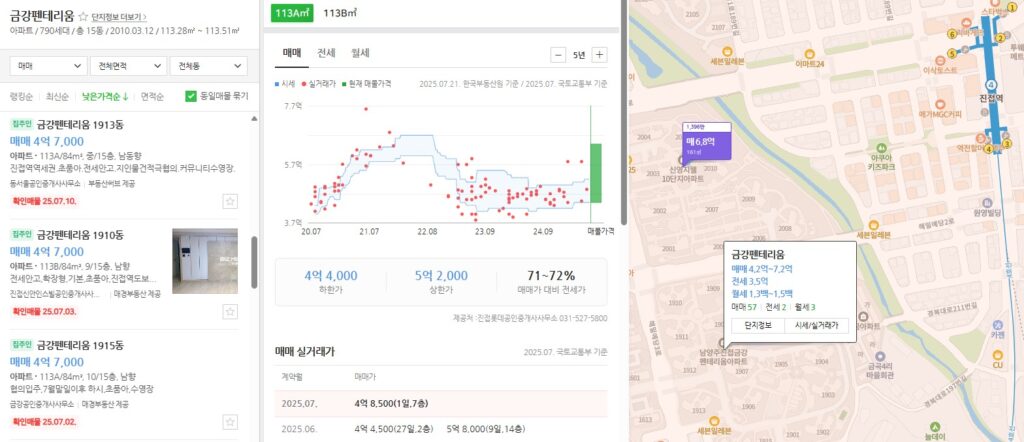
Task: Click the 5억 2,000 상한가 value
Action: pyautogui.click(x=441, y=276)
